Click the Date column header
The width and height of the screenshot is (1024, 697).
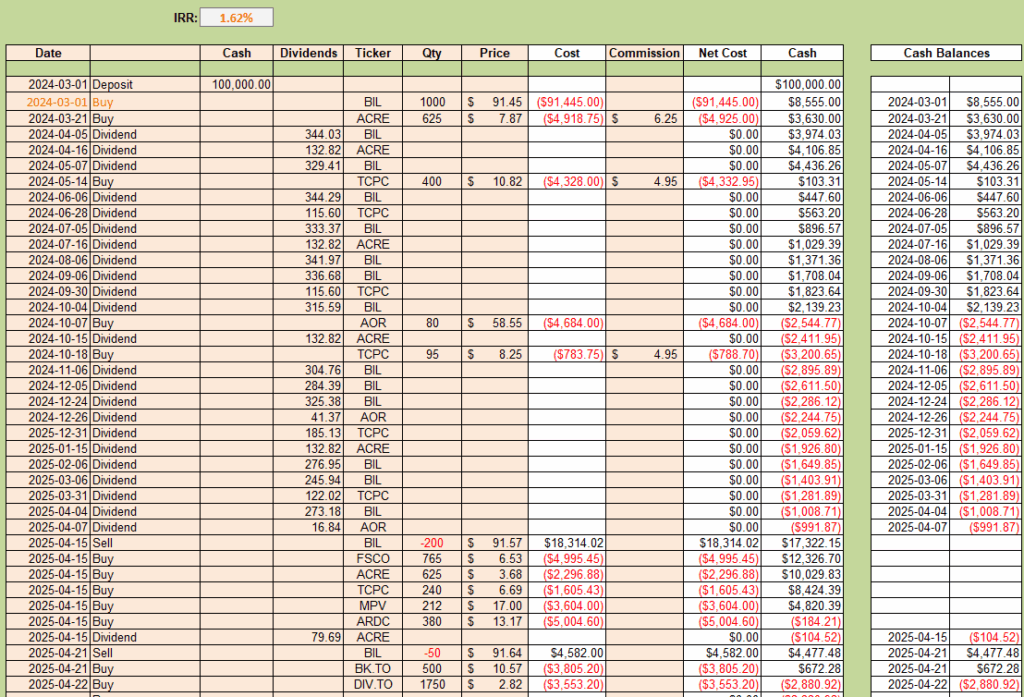[48, 53]
